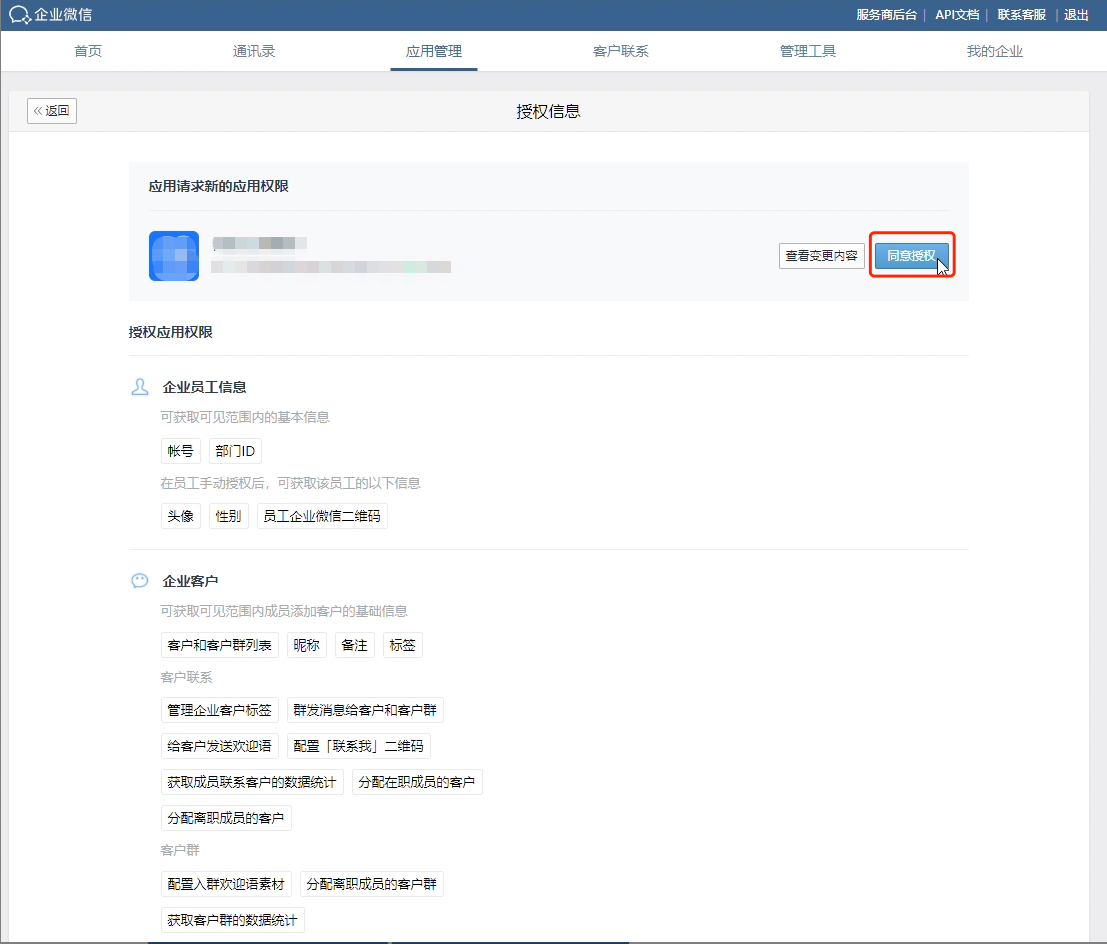Screen dimensions: 1107x944
Task: Go to the 客户联系 tab
Action: (x=621, y=51)
